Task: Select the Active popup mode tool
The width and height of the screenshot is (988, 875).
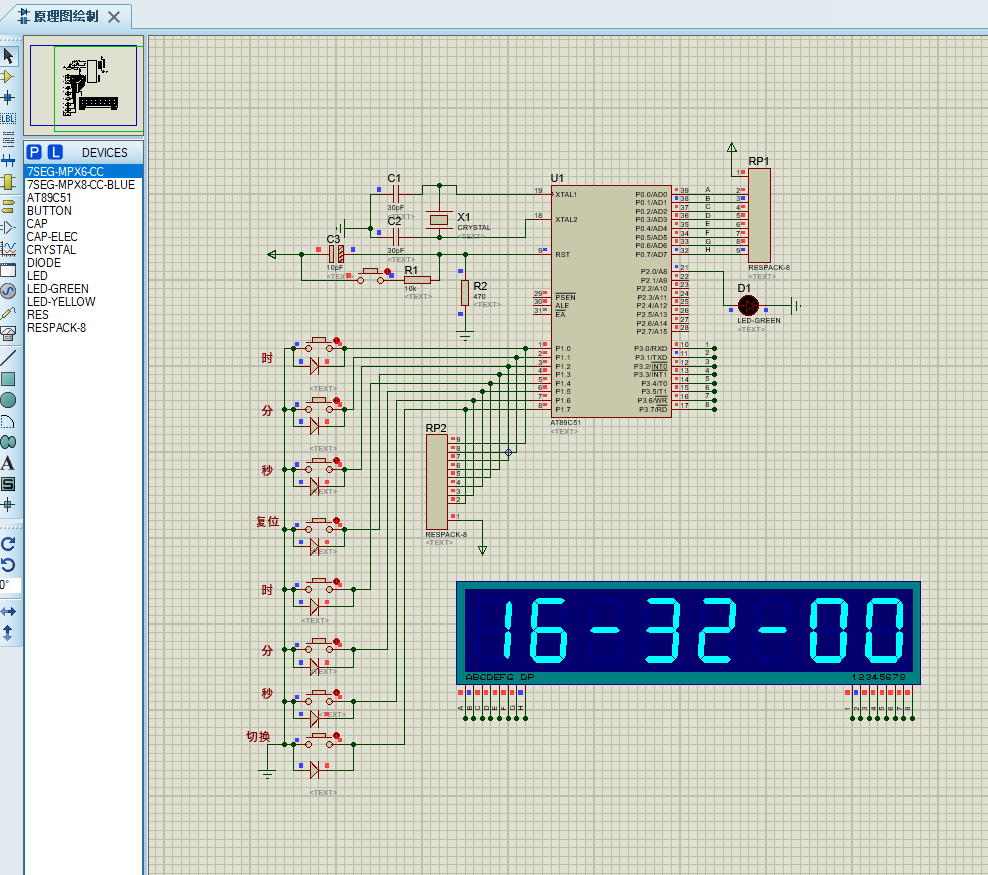Action: (x=8, y=270)
